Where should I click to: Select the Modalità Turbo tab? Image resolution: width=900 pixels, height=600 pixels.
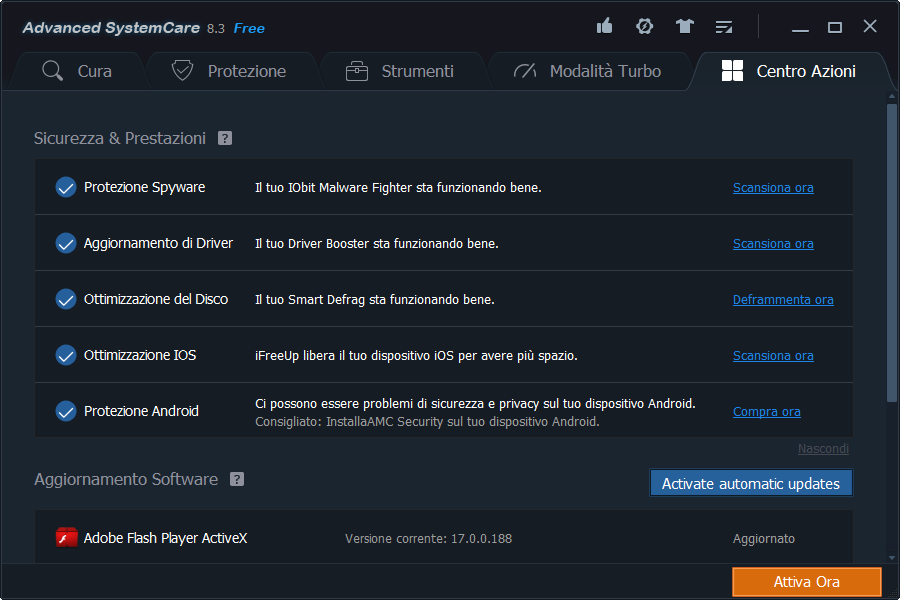tap(587, 71)
